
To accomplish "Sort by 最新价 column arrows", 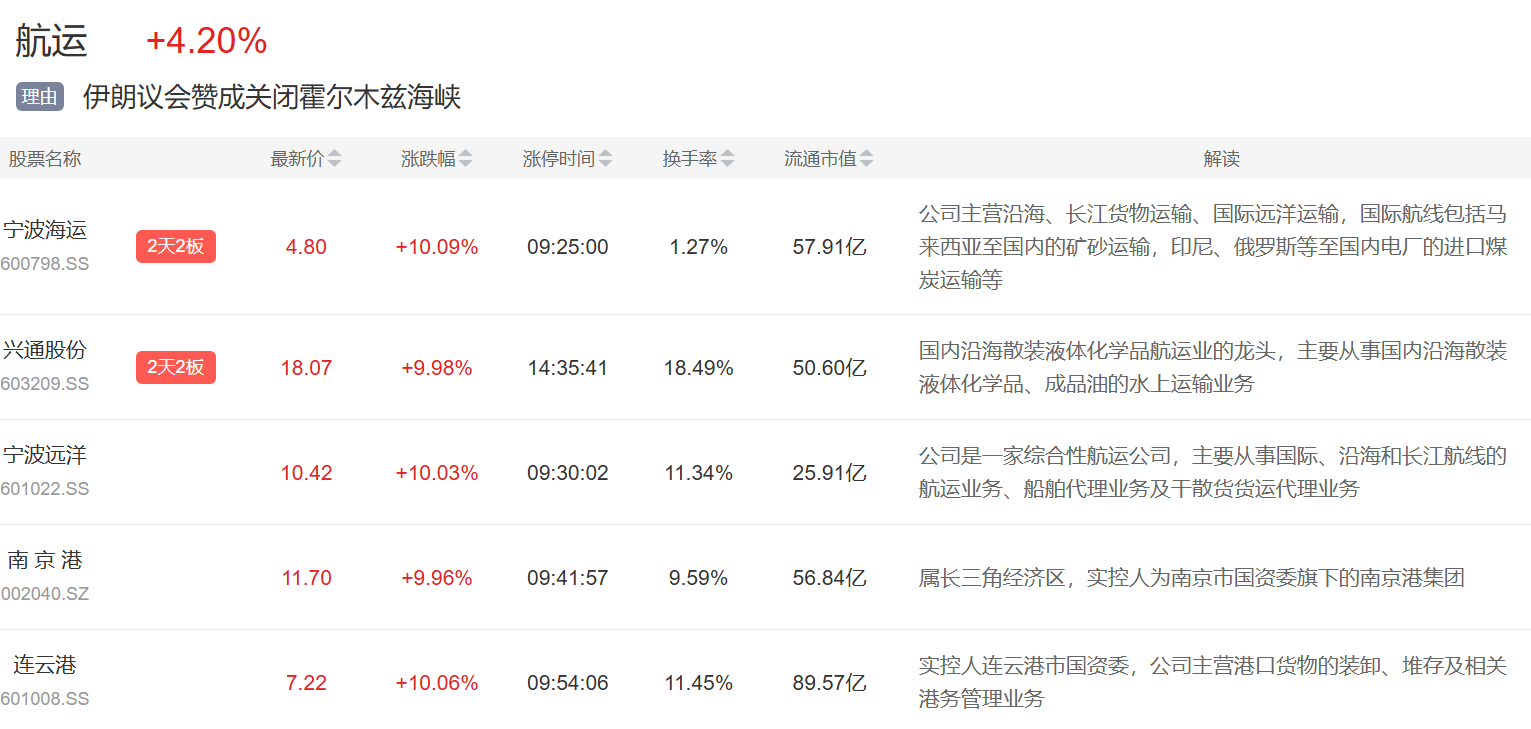I will tap(334, 159).
